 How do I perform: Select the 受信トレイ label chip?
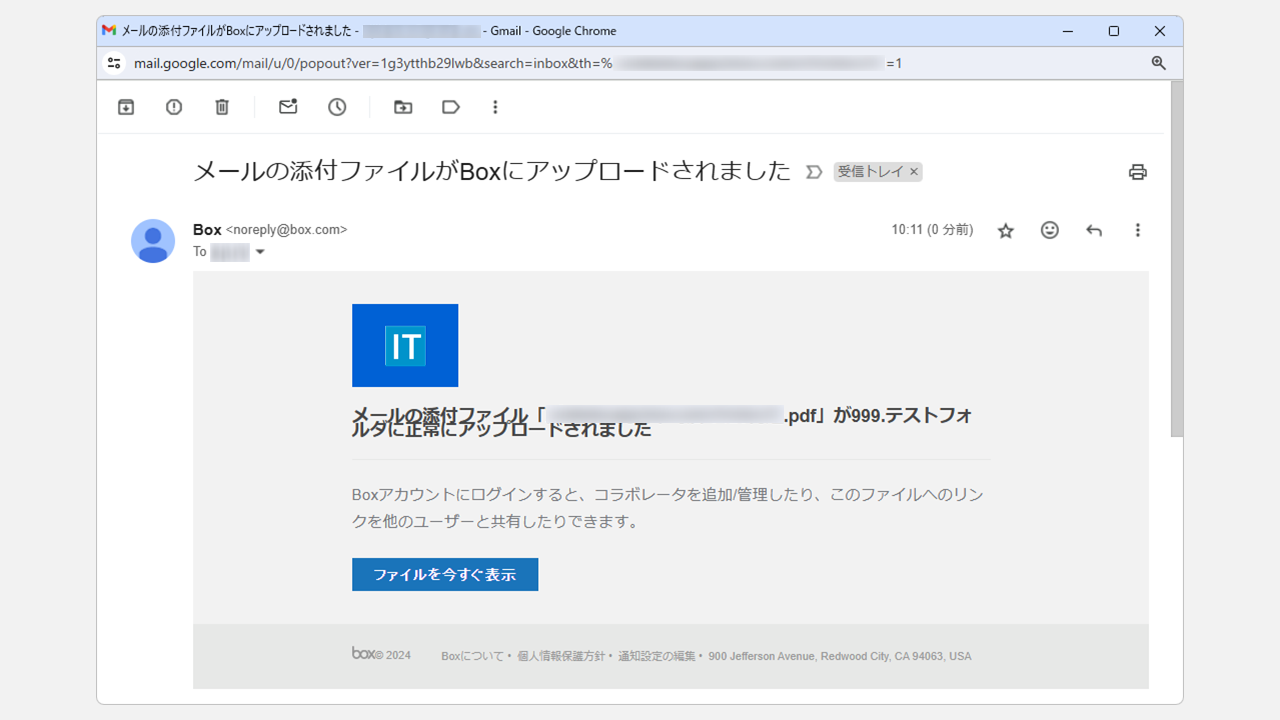pyautogui.click(x=871, y=172)
